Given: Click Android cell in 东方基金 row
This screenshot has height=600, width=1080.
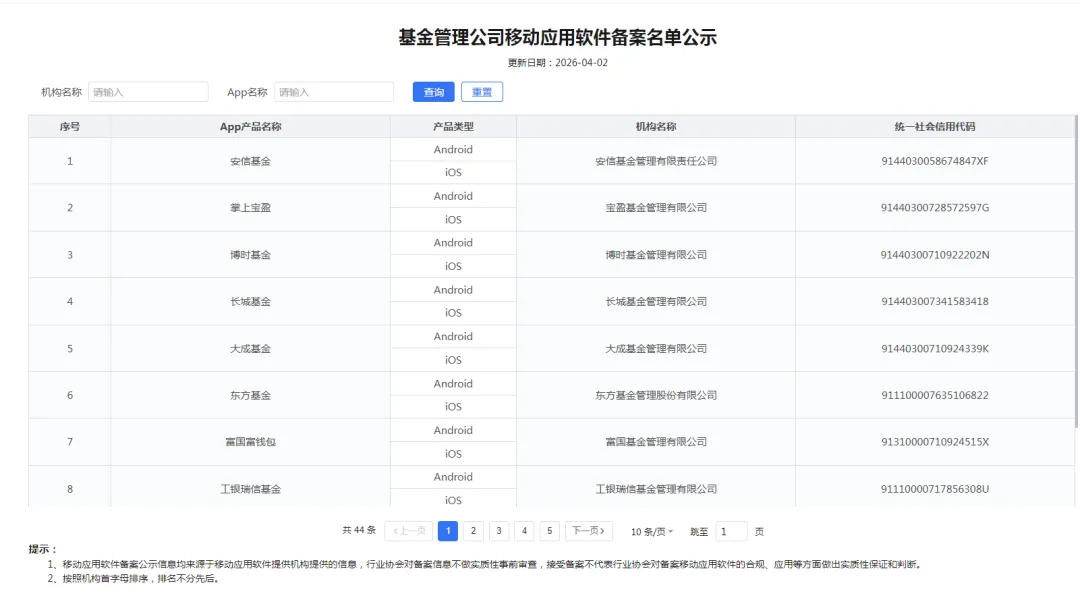Looking at the screenshot, I should (453, 384).
